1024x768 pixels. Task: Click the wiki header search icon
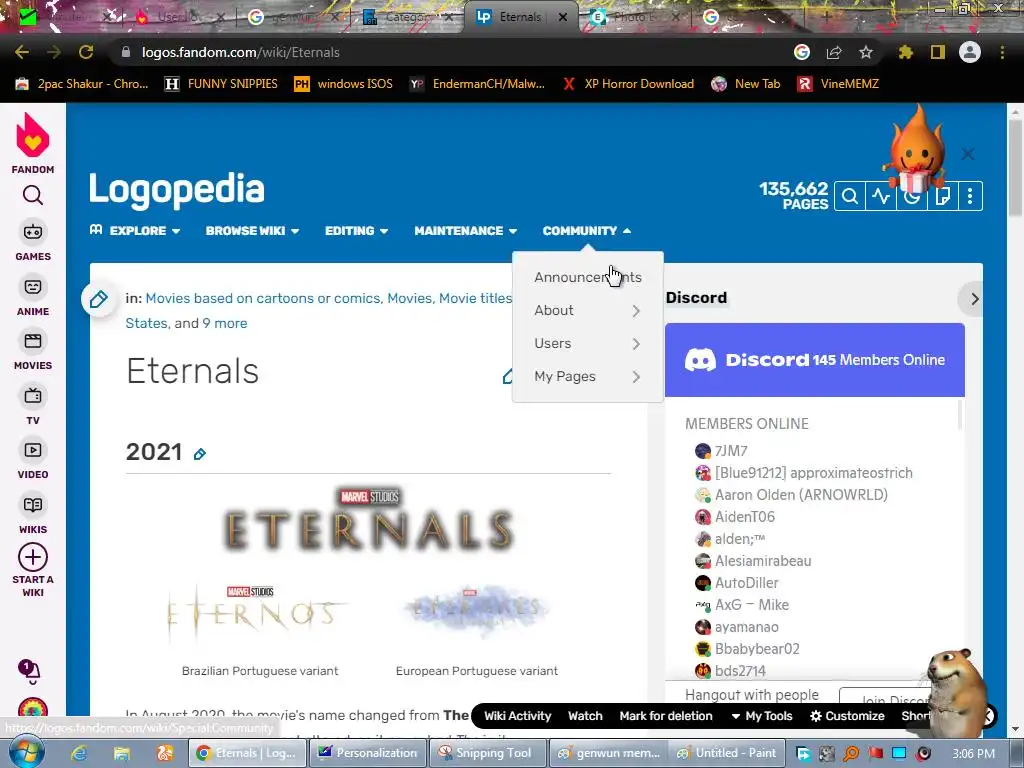[x=850, y=196]
